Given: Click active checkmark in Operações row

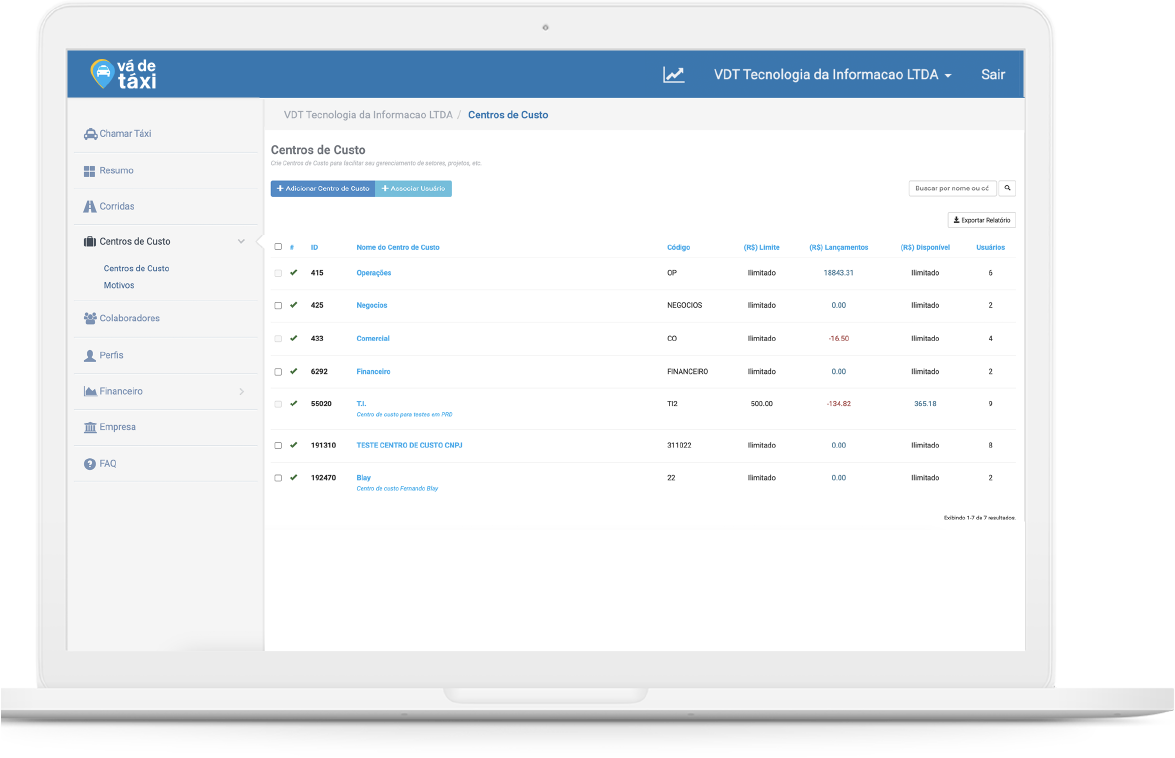Looking at the screenshot, I should tap(294, 273).
